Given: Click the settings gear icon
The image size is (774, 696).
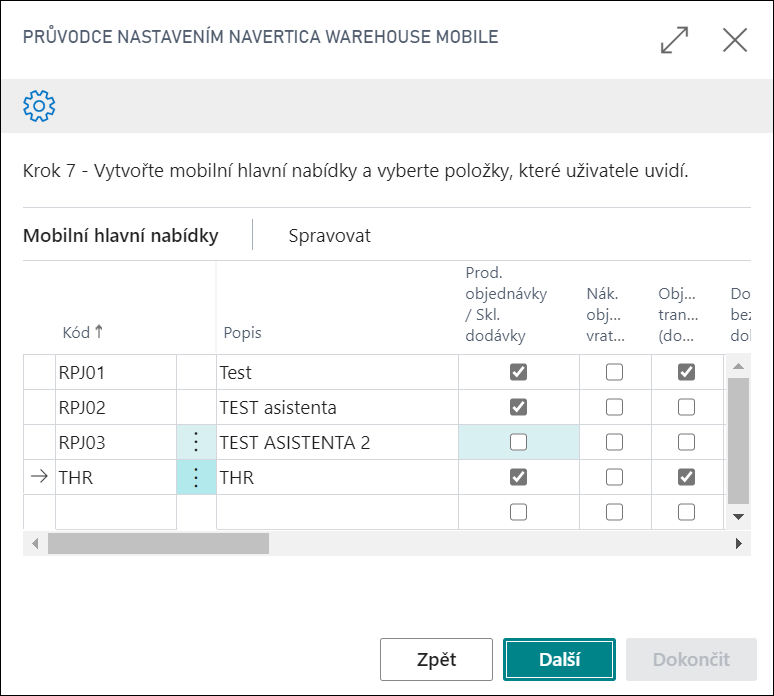Looking at the screenshot, I should (x=39, y=106).
